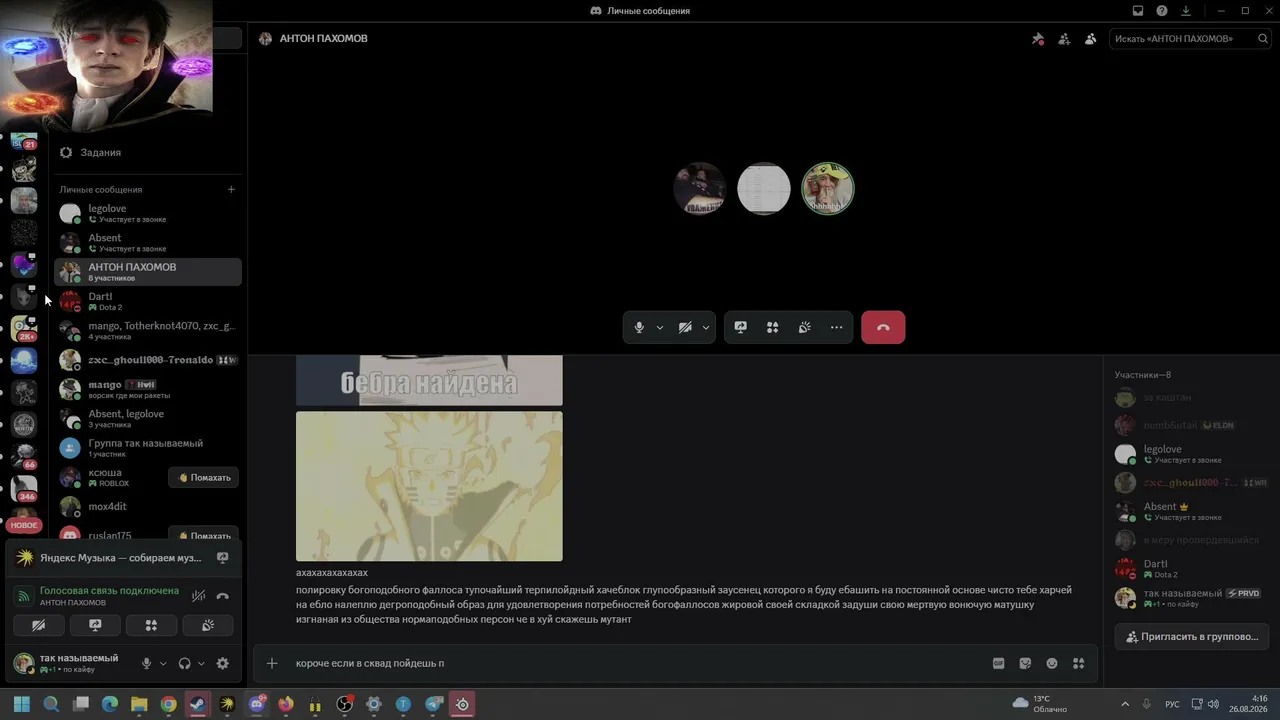Screen dimensions: 1280x720
Task: Open legolove profile in member list
Action: pos(1191,454)
